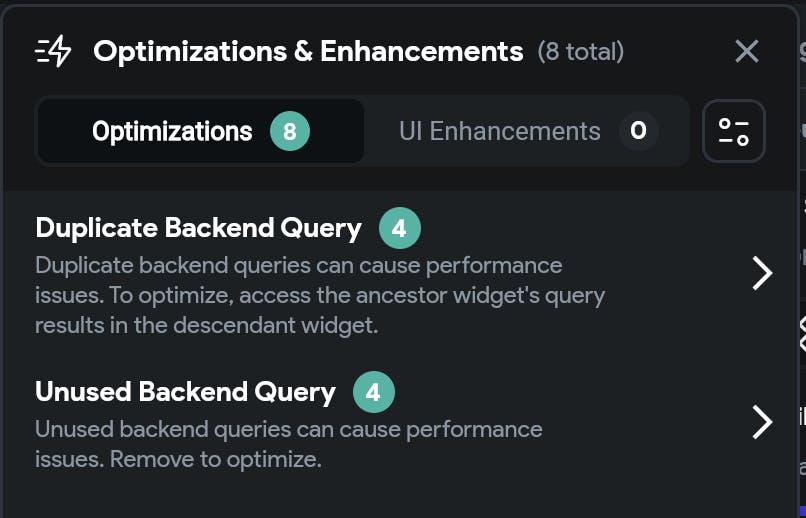
Task: Click the 4 badge beside Unused Backend Query
Action: (374, 392)
